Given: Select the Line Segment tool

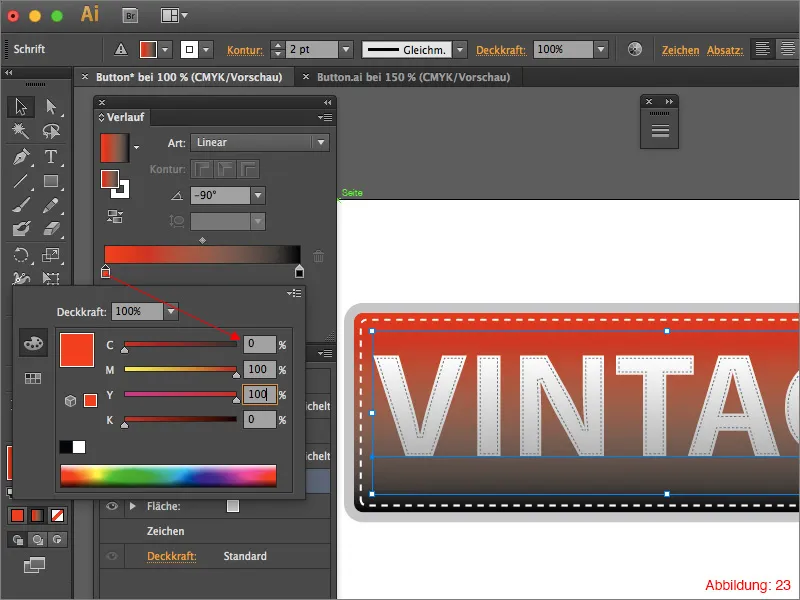Looking at the screenshot, I should click(x=21, y=181).
